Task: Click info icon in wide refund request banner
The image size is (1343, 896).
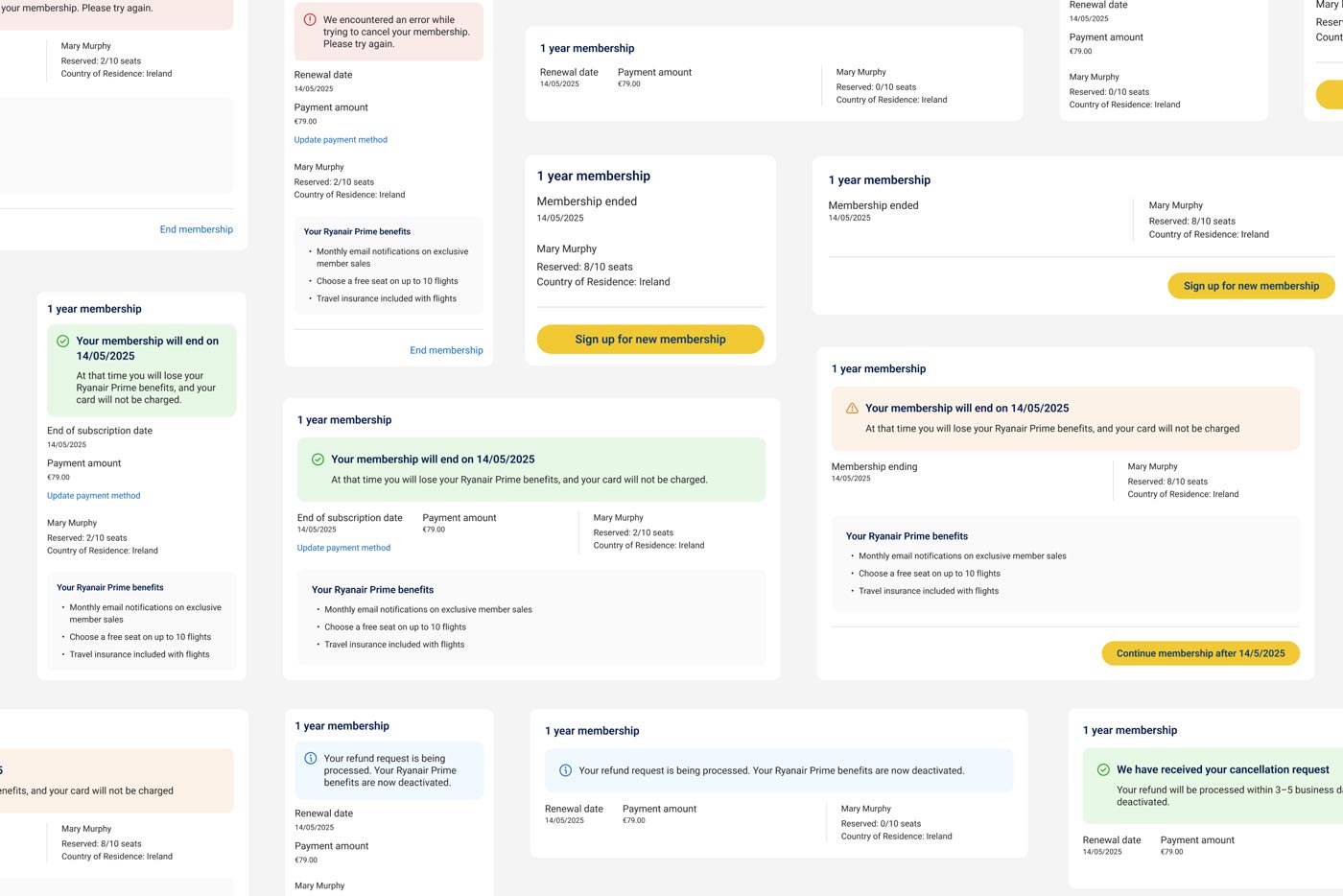Action: tap(565, 770)
